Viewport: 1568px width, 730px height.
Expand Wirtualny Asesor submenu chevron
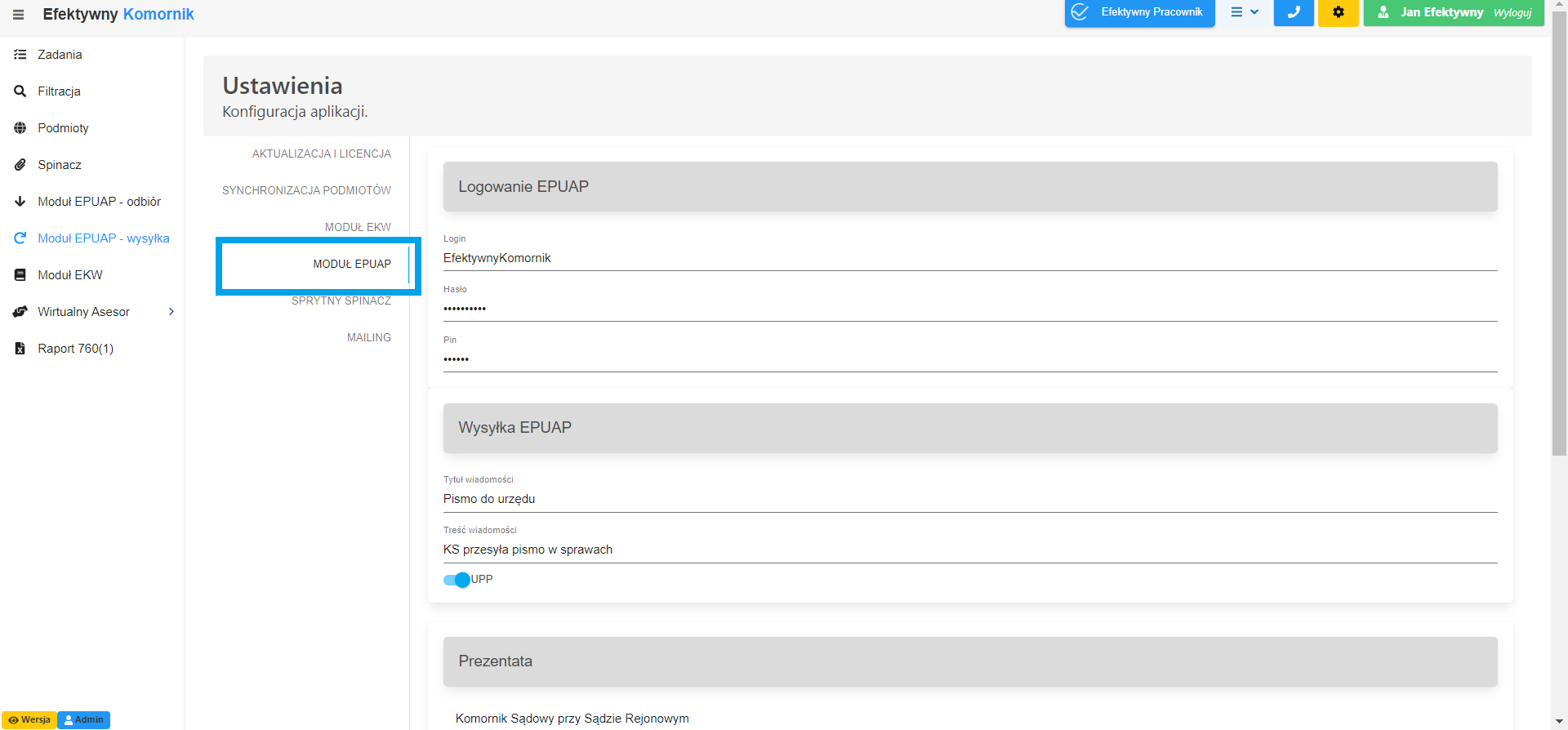pos(171,312)
